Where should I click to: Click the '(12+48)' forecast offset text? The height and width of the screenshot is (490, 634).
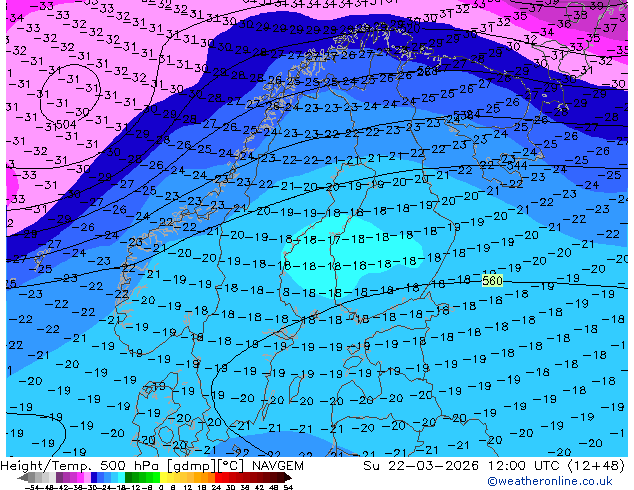pos(597,466)
